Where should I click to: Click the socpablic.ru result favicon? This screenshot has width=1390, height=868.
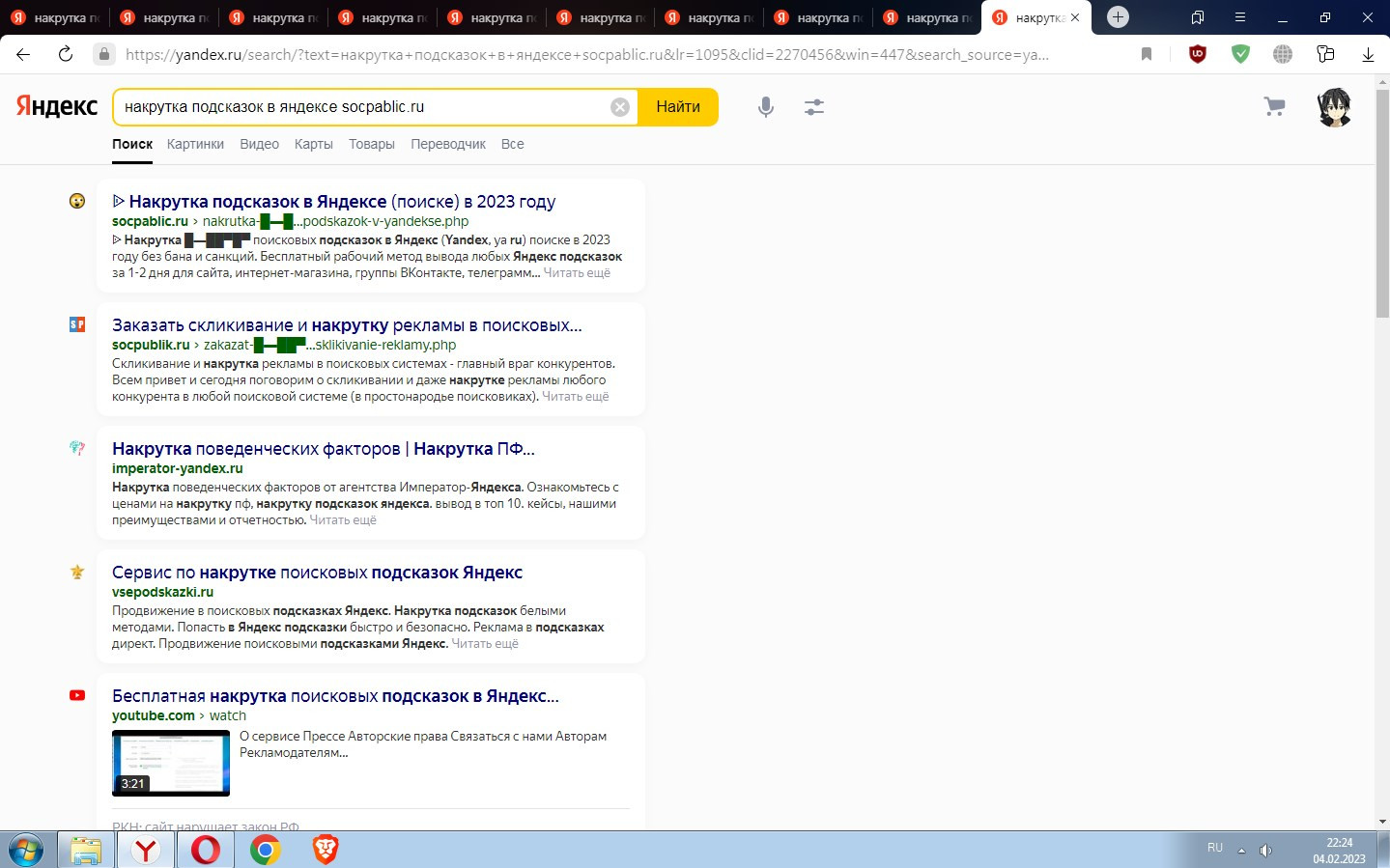(77, 201)
